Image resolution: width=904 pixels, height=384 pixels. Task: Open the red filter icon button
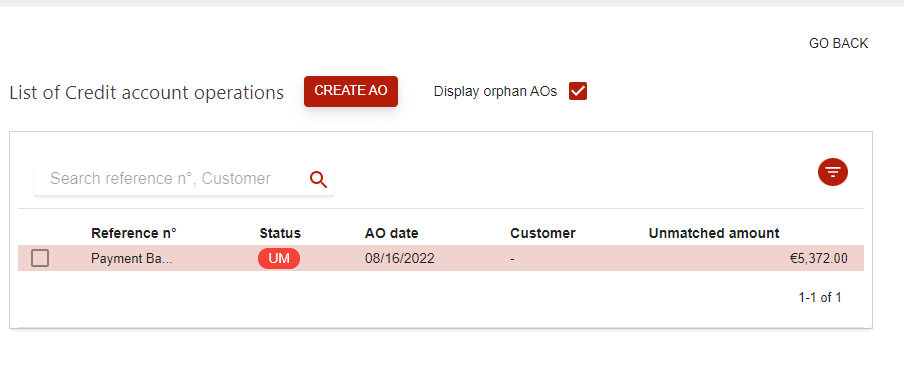[x=833, y=172]
